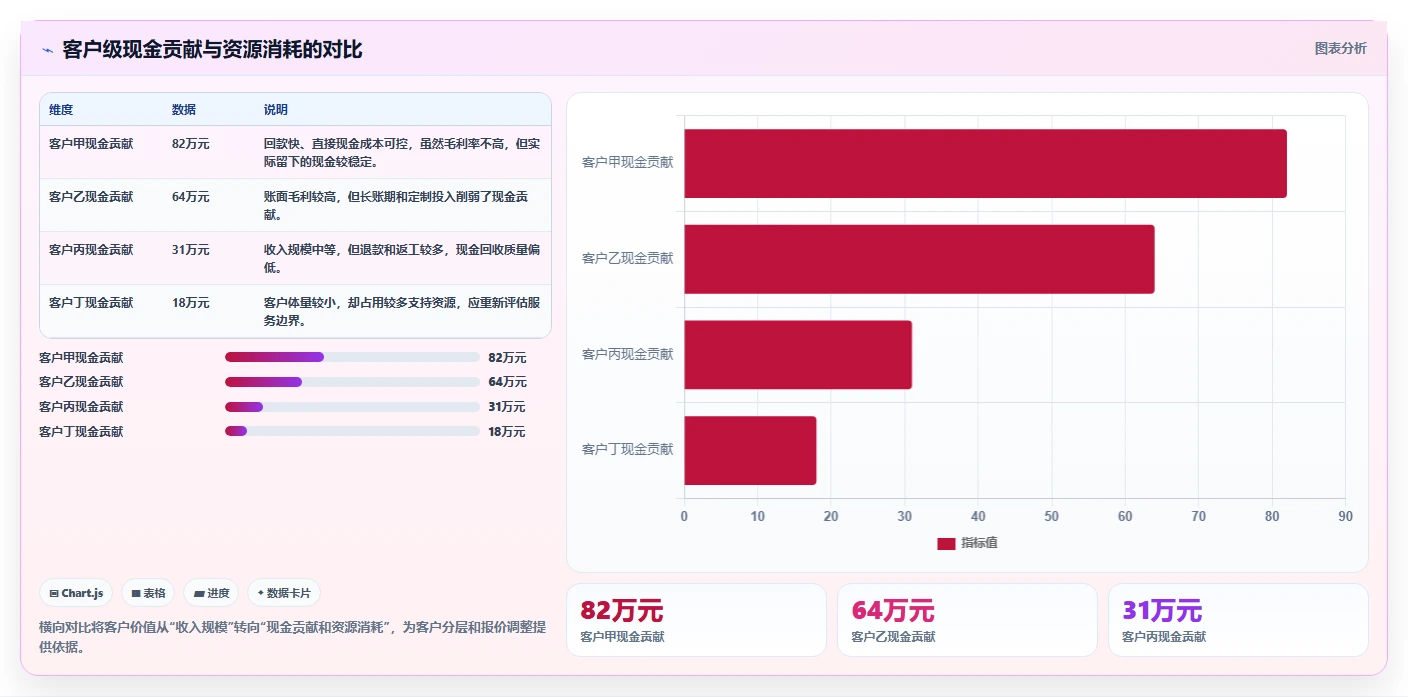Select the 进度 chip
1408x697 pixels.
[x=211, y=593]
